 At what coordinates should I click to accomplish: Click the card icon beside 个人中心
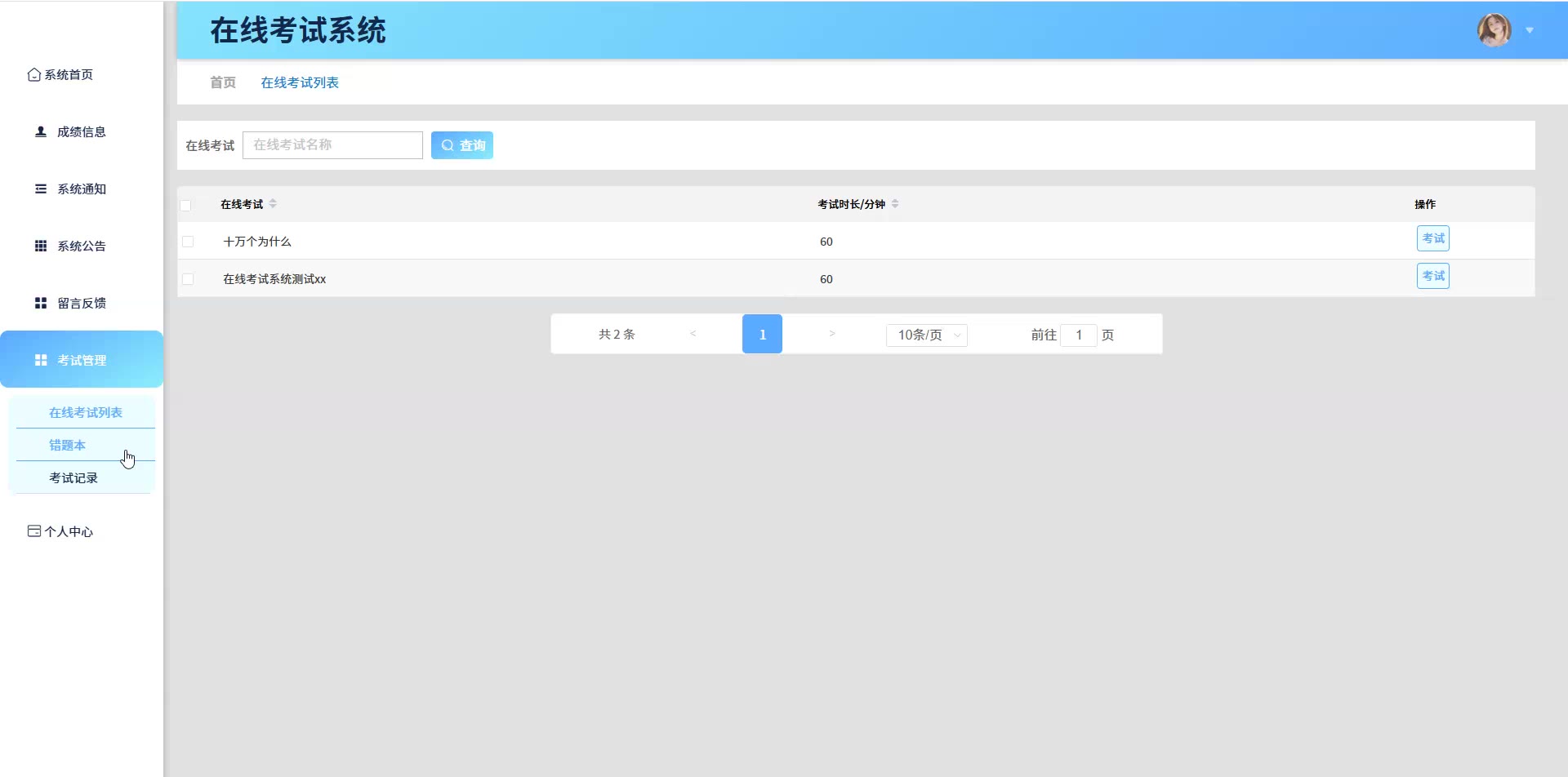[33, 531]
